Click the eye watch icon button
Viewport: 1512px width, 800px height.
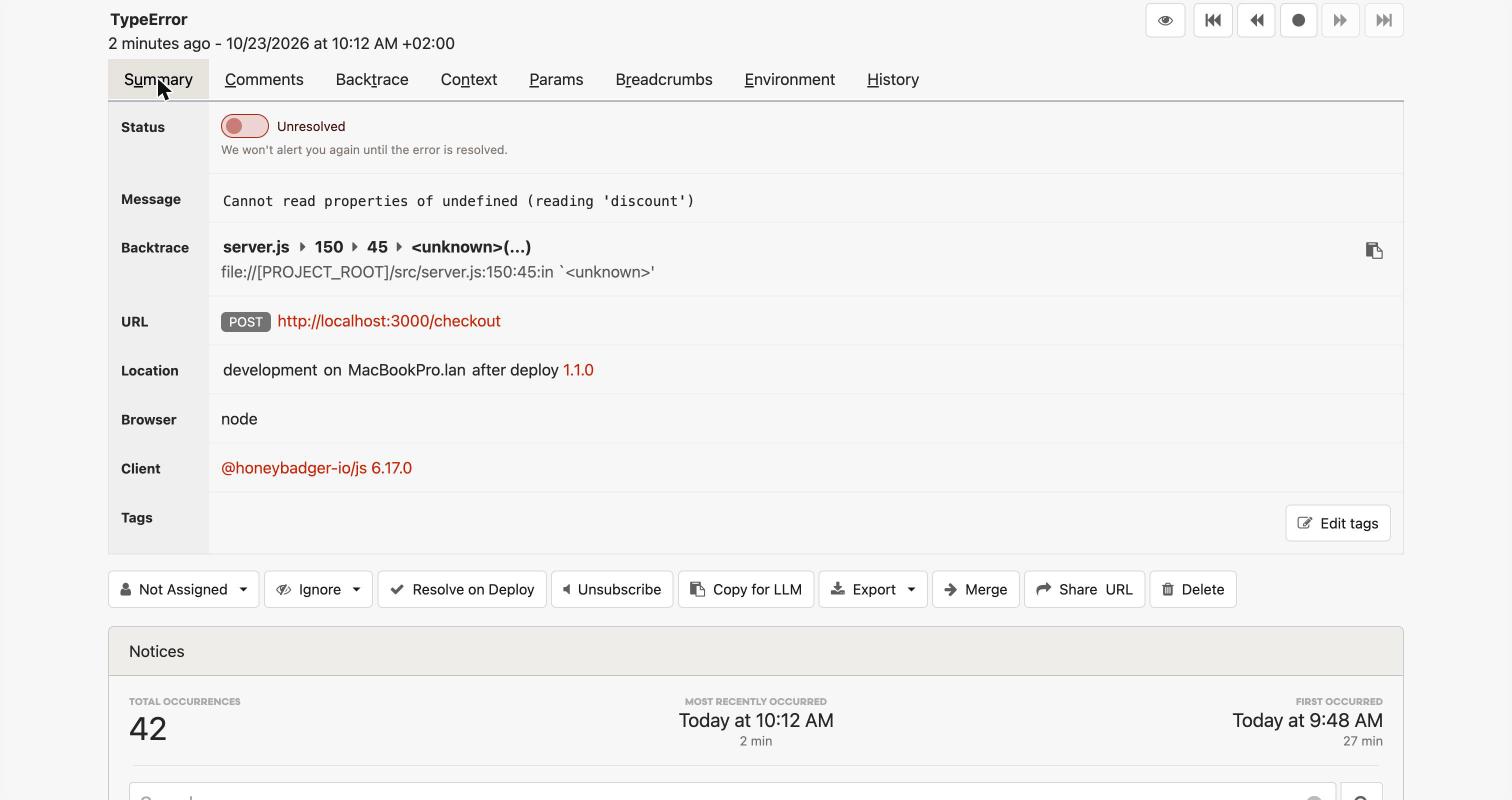coord(1165,20)
